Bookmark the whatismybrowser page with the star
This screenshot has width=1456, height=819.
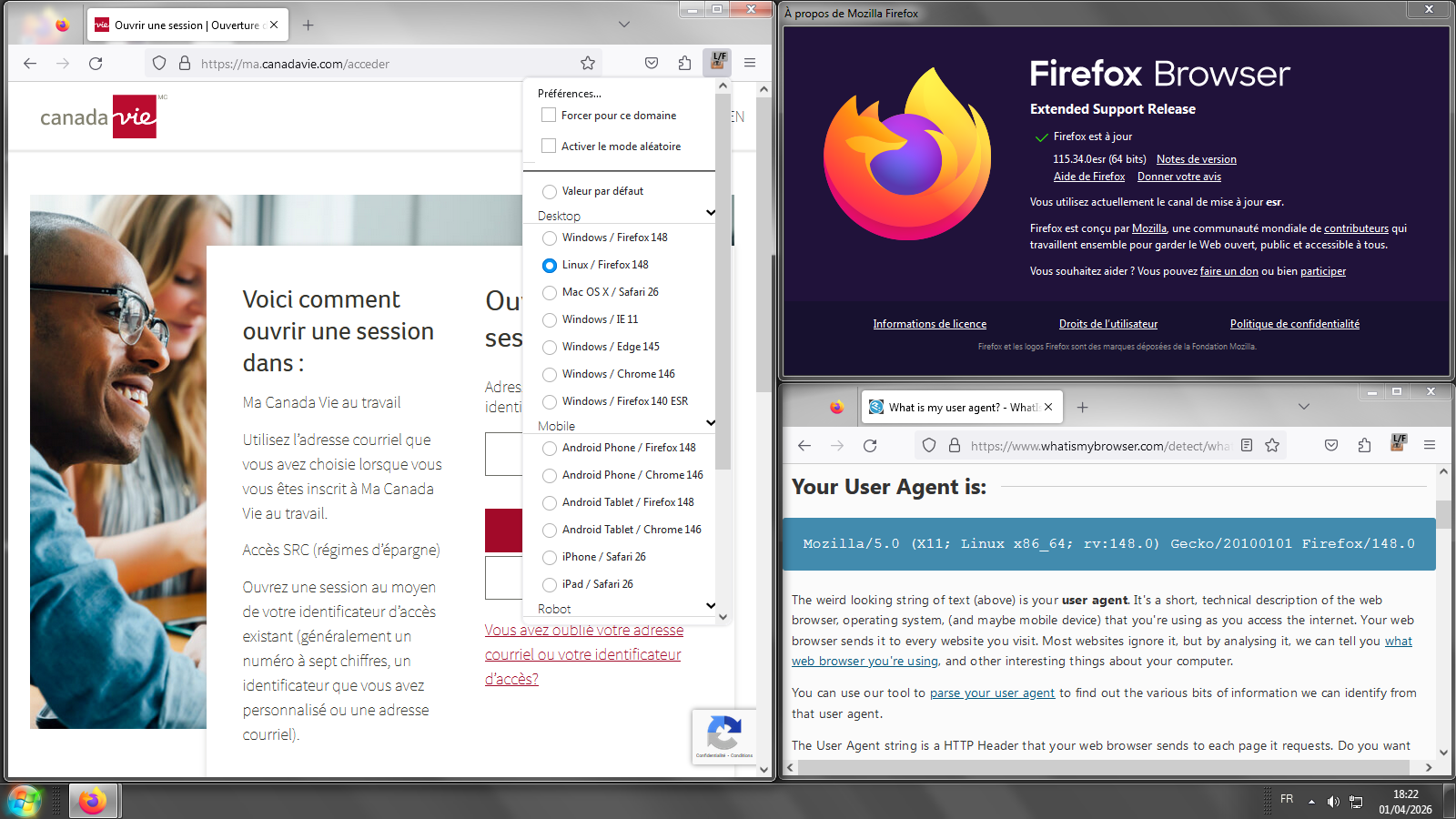[x=1272, y=445]
